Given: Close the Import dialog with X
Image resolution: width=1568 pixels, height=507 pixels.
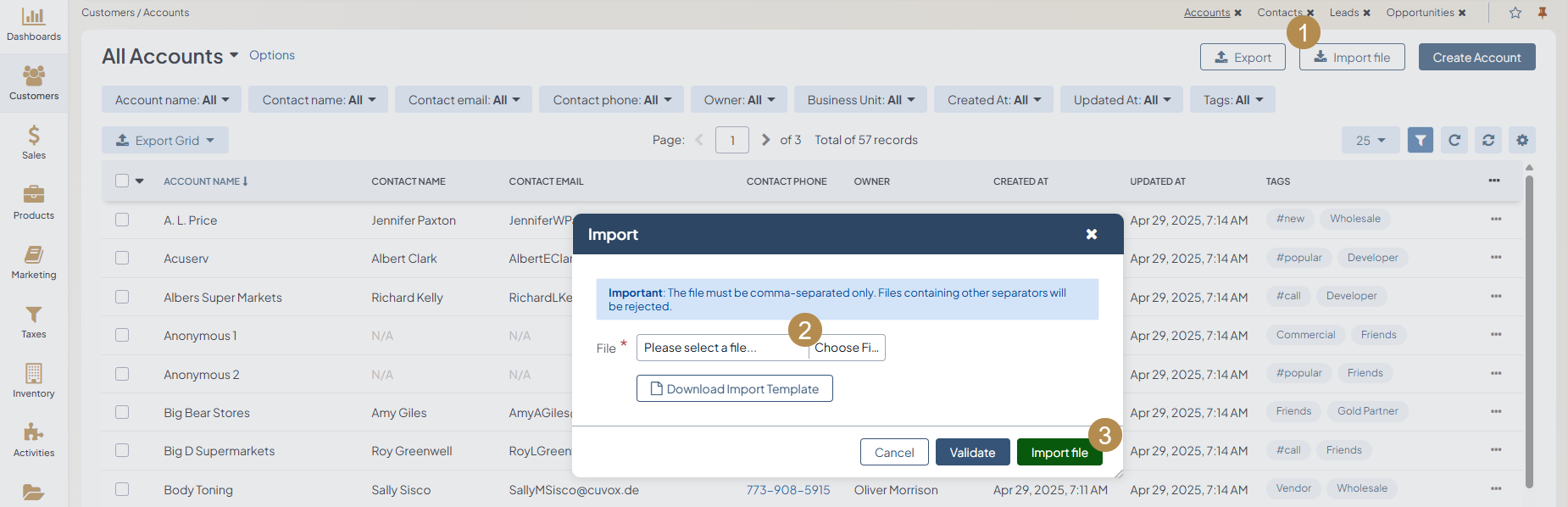Looking at the screenshot, I should click(x=1092, y=234).
